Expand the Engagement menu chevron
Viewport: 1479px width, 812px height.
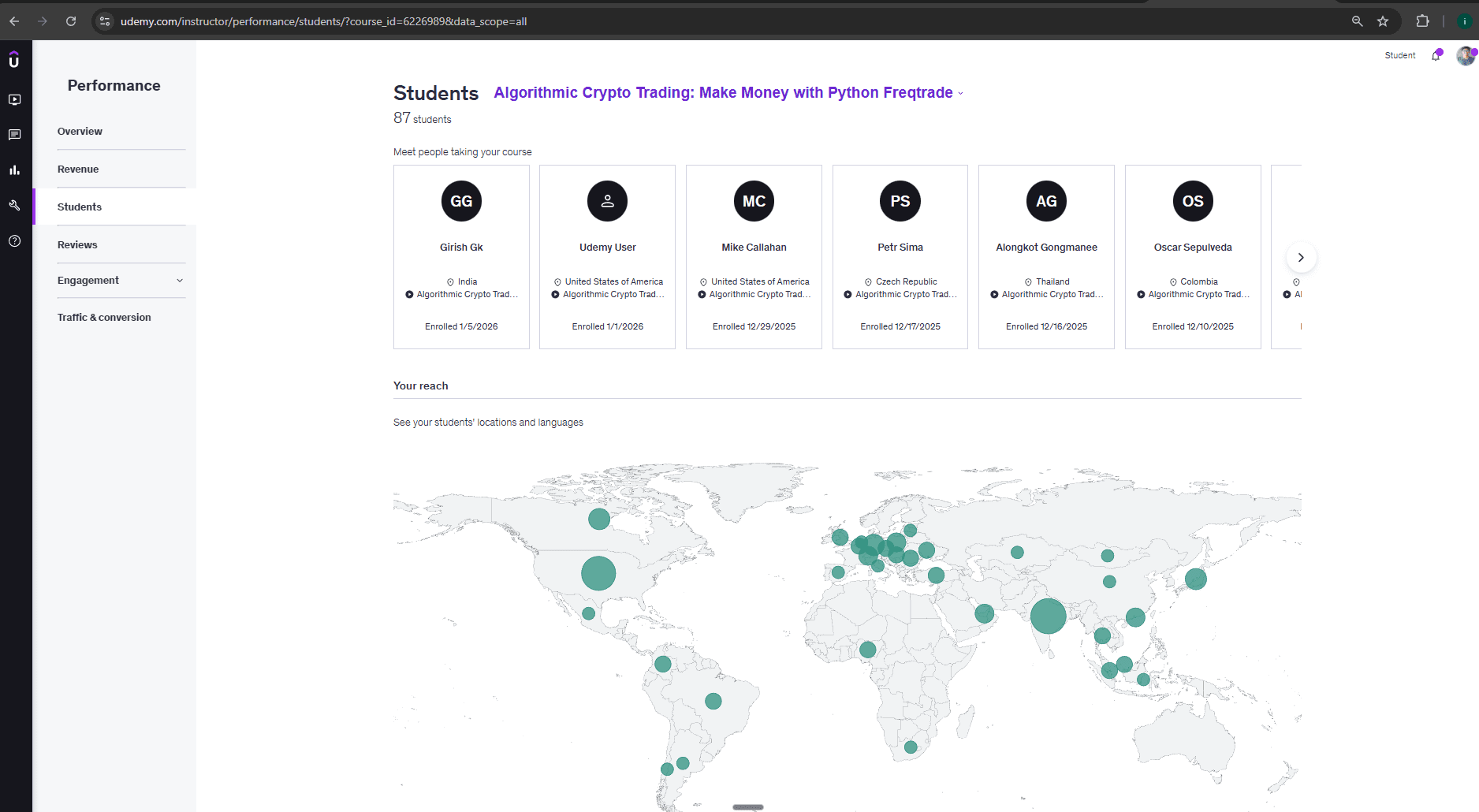(x=180, y=281)
